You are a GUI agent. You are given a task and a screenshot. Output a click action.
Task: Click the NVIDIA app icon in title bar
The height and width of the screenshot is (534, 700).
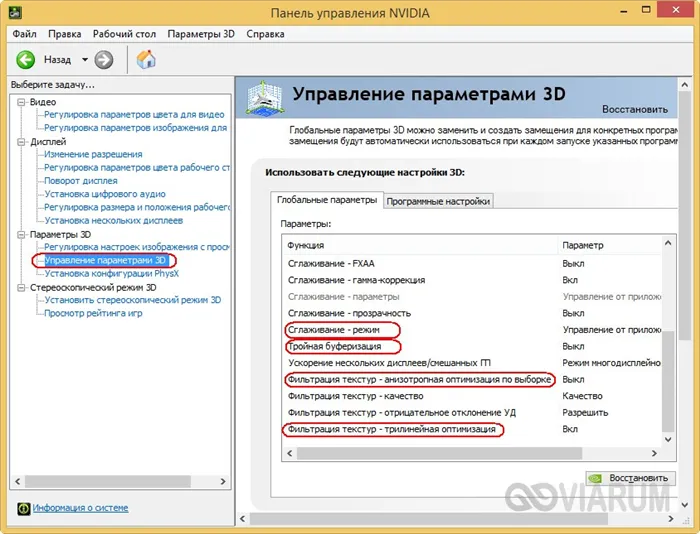point(15,13)
